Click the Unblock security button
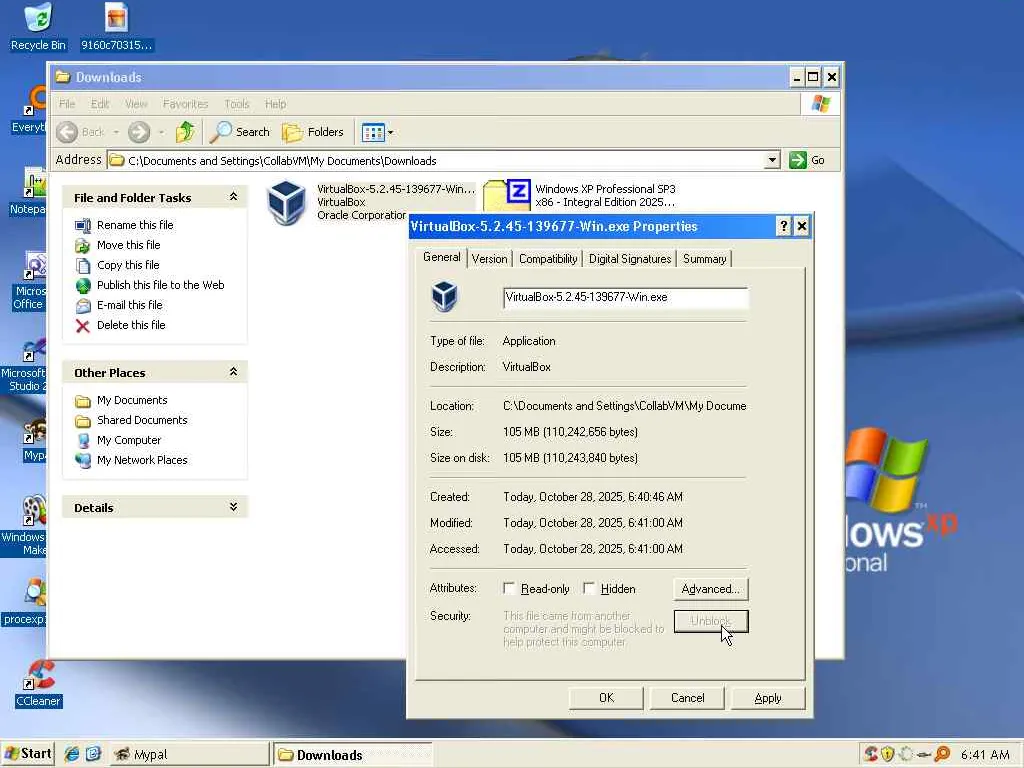 (x=711, y=621)
